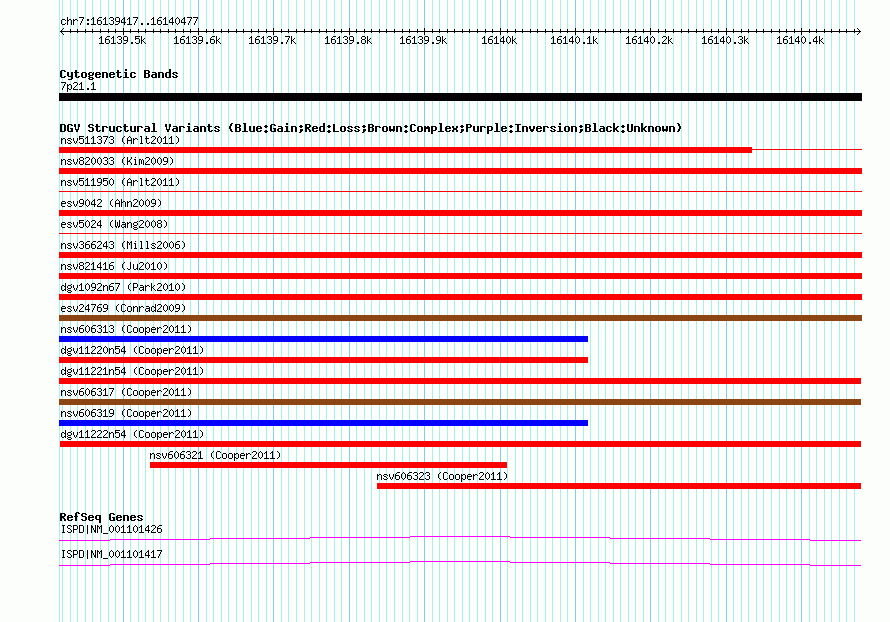Select the nsv820033 (Kim2009) variant label
890x622 pixels.
[x=117, y=161]
